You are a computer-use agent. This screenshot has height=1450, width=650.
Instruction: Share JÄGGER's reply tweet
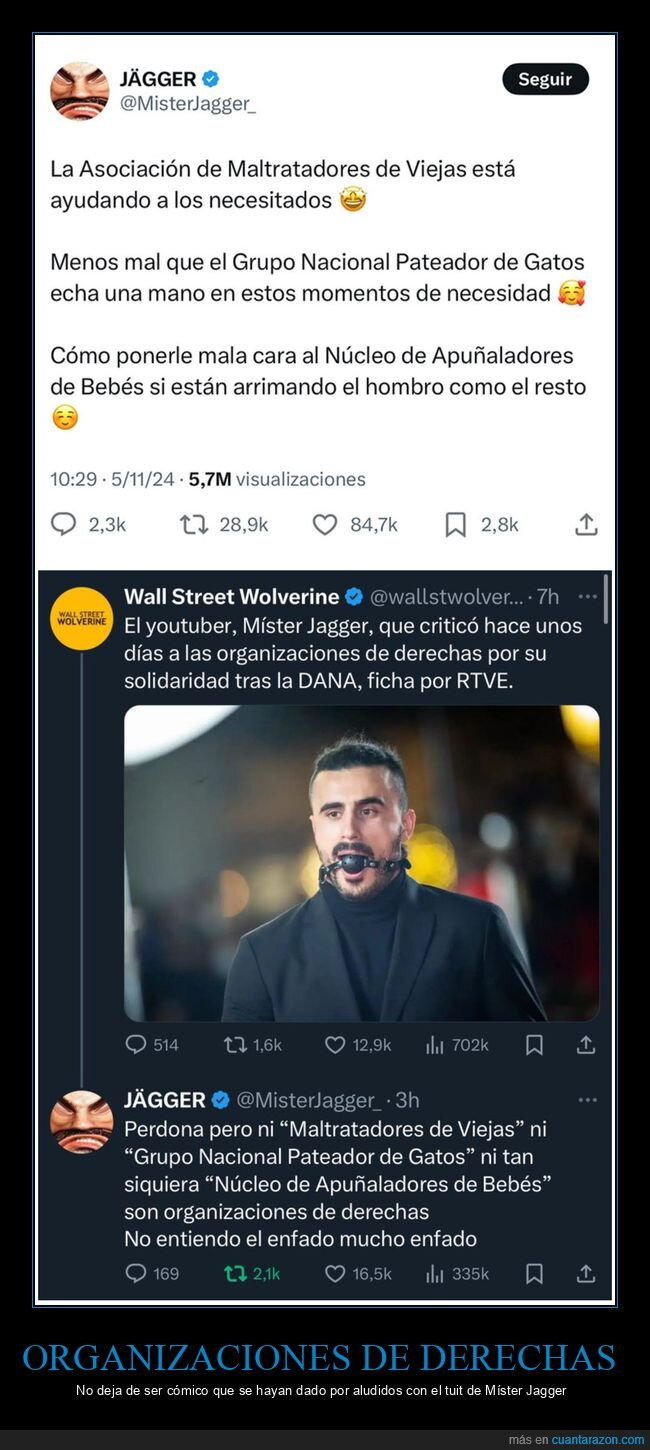click(586, 1273)
